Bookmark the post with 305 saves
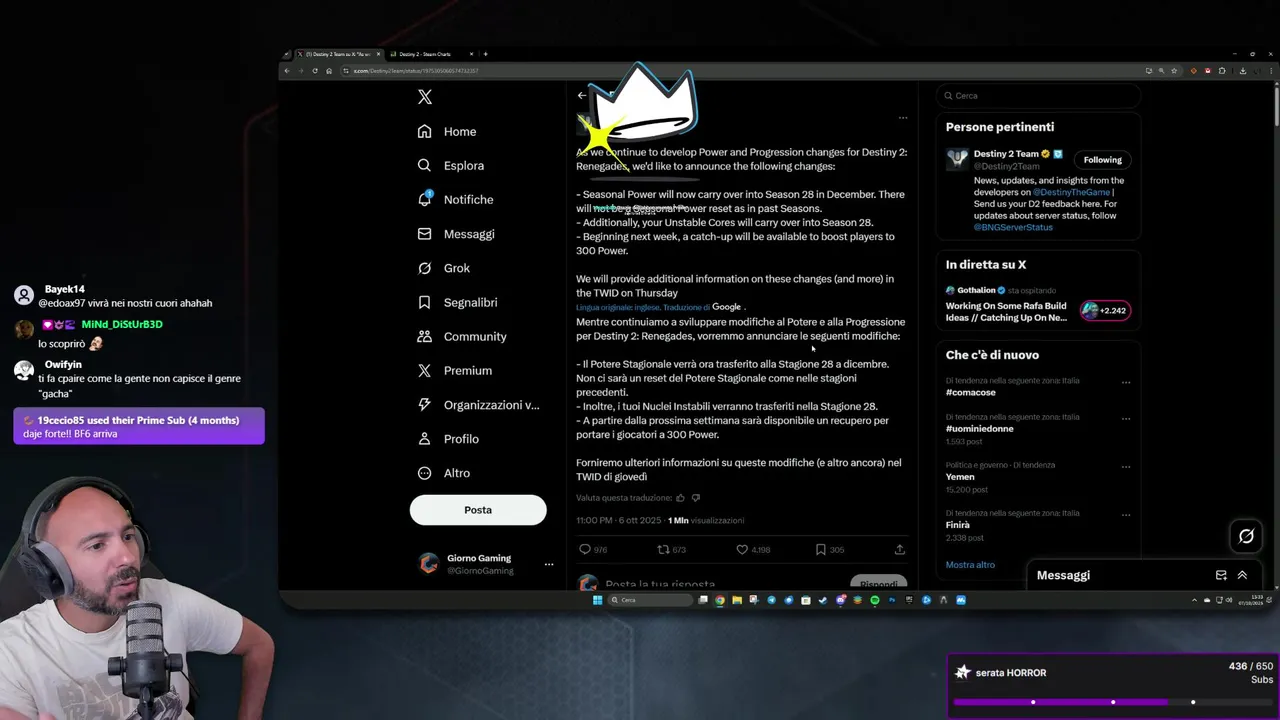 [829, 549]
